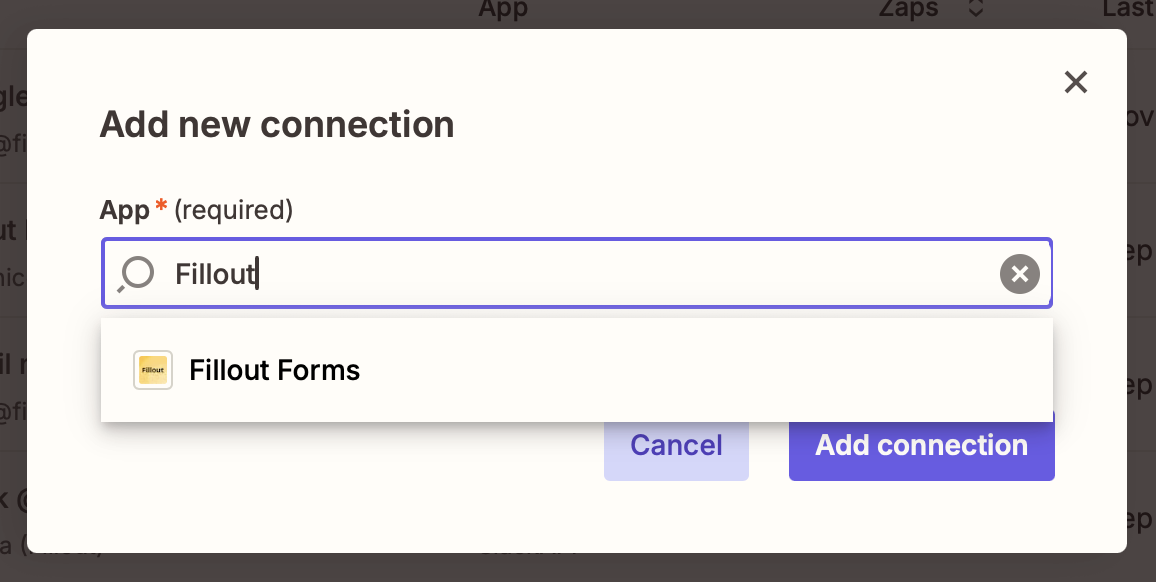
Task: Click the App (required) field label
Action: 195,210
